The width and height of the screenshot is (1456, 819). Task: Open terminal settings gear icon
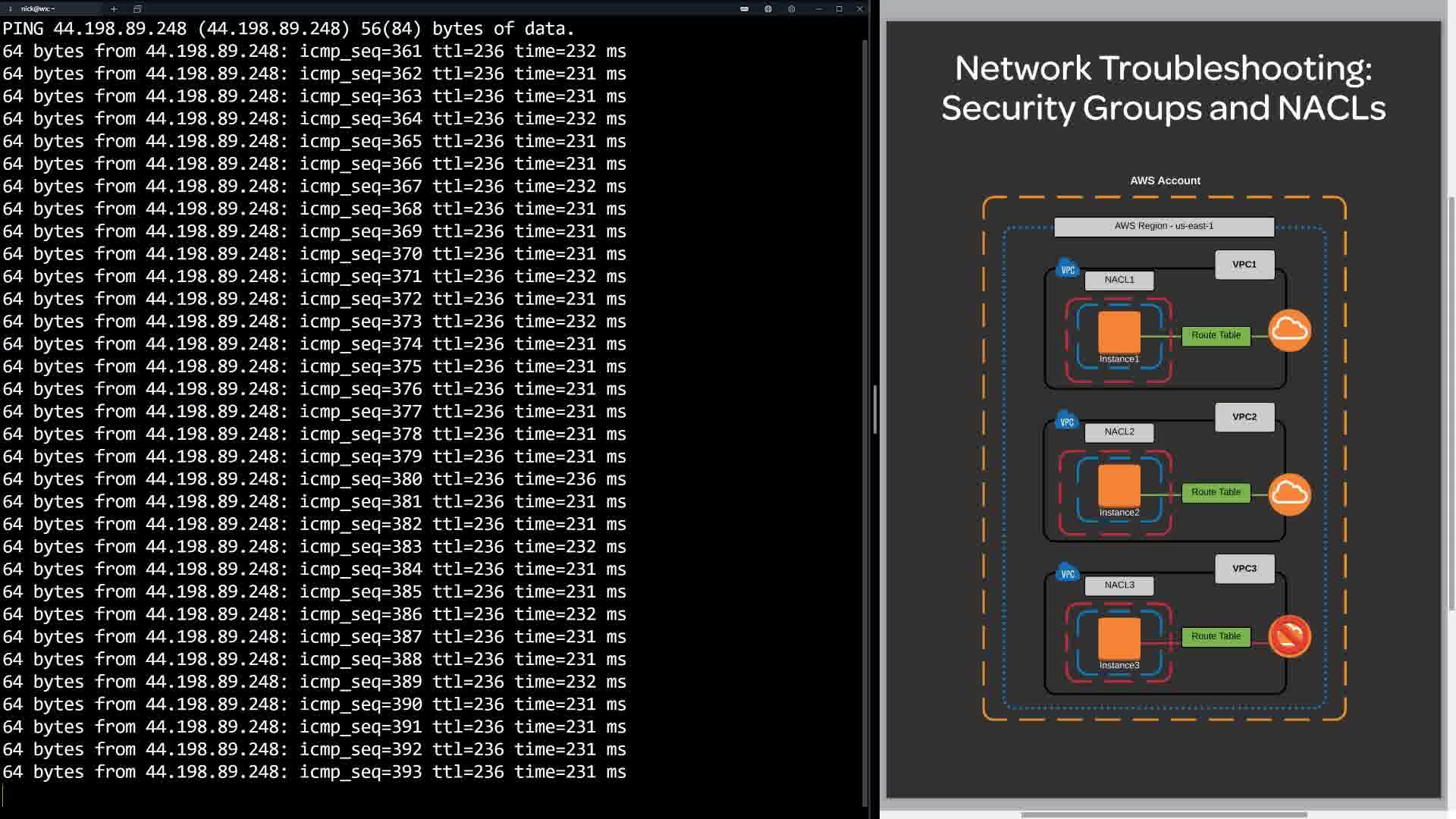pyautogui.click(x=792, y=9)
